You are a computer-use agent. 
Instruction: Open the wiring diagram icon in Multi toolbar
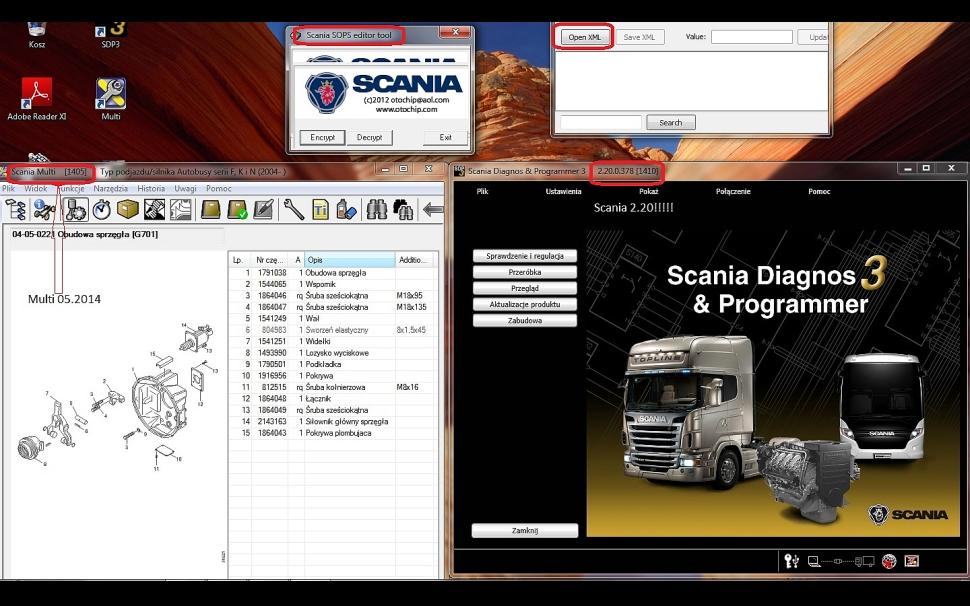point(180,210)
